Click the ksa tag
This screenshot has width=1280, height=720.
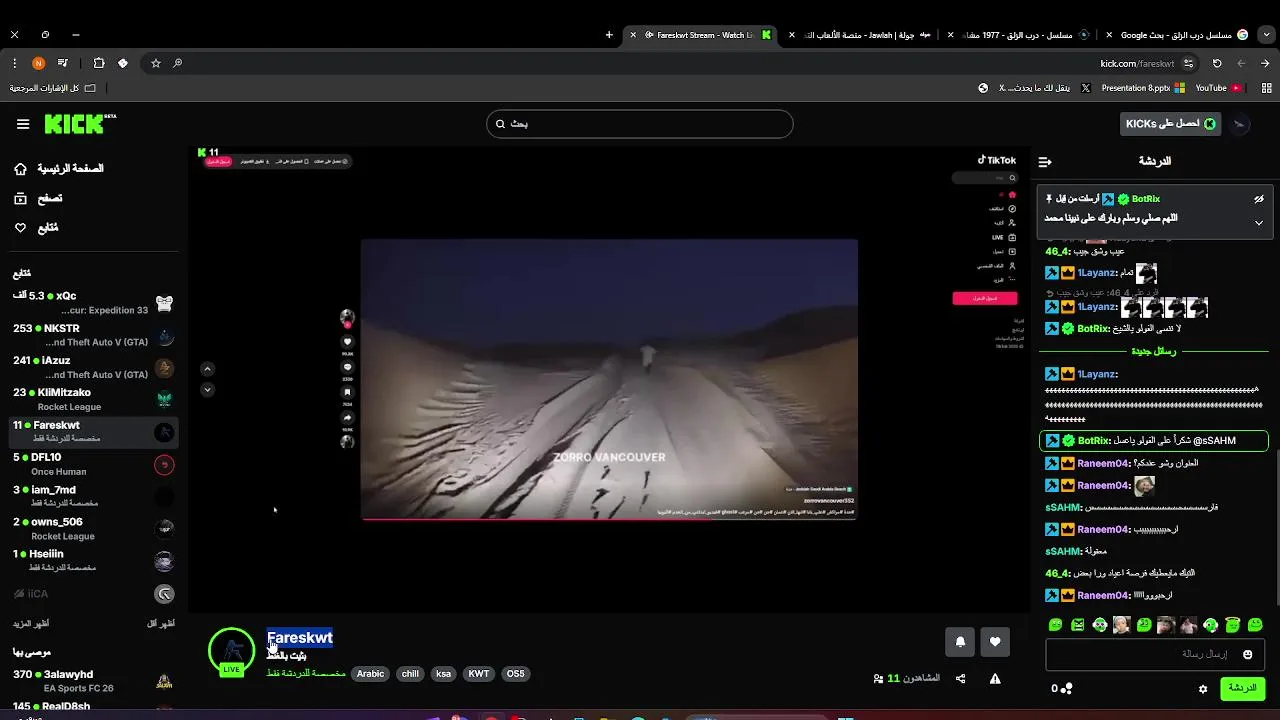coord(444,674)
